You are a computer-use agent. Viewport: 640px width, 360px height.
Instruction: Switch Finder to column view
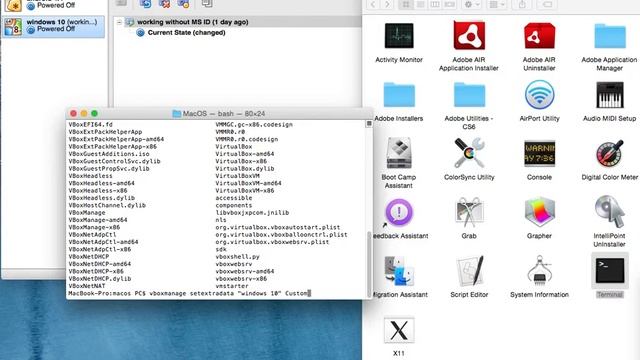coord(435,4)
